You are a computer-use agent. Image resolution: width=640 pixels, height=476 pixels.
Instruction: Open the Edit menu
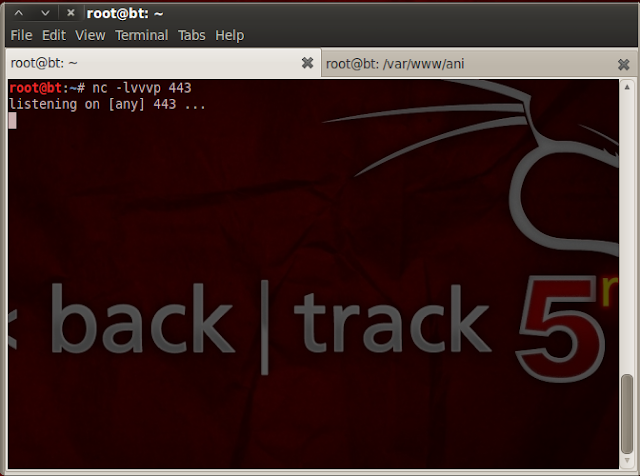[54, 36]
